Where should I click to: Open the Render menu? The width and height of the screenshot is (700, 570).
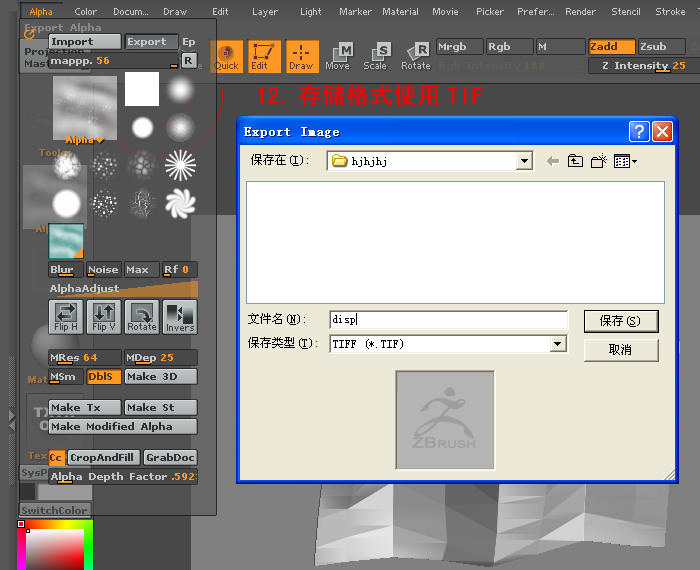coord(580,12)
